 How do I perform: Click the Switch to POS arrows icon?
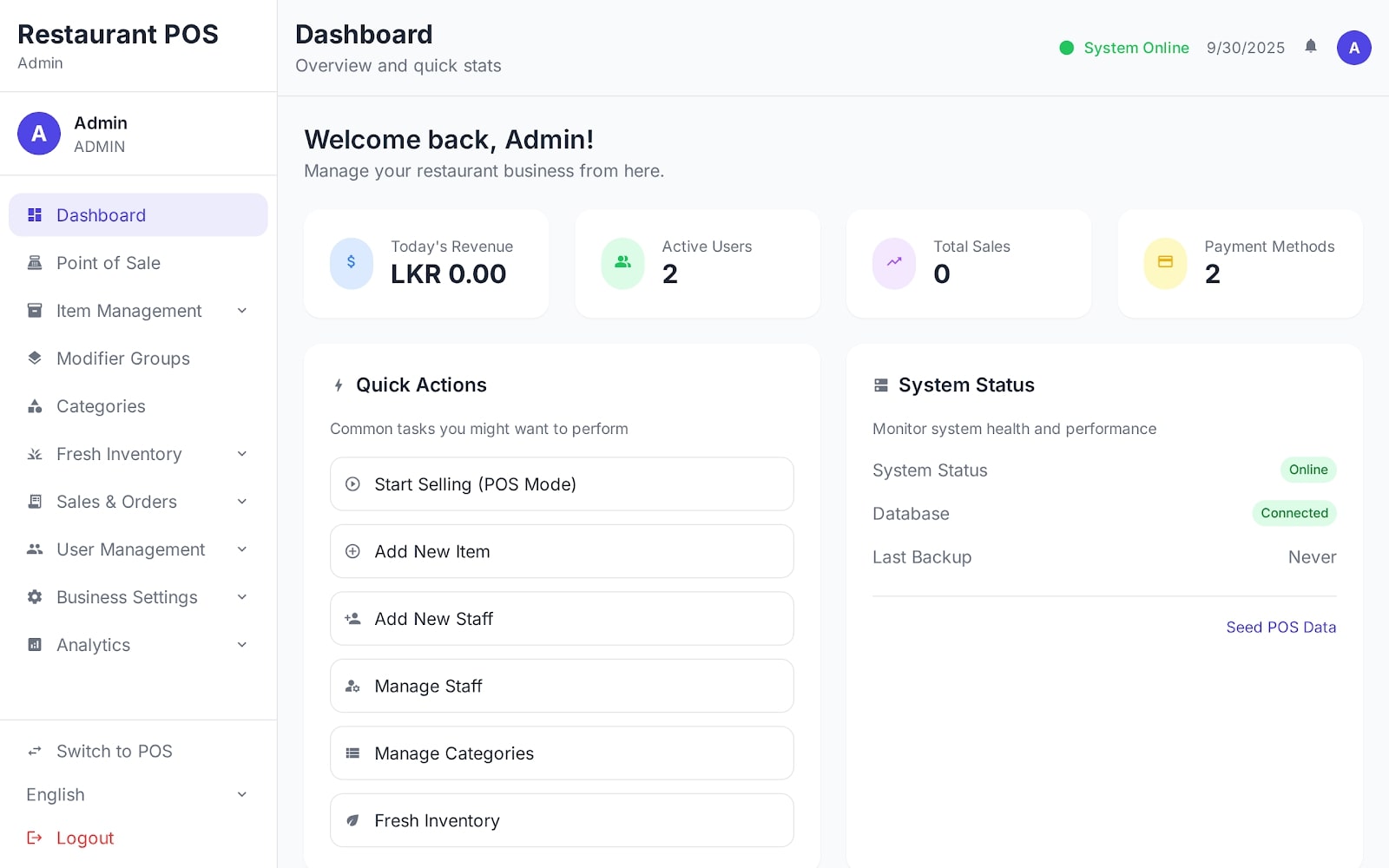(x=35, y=751)
